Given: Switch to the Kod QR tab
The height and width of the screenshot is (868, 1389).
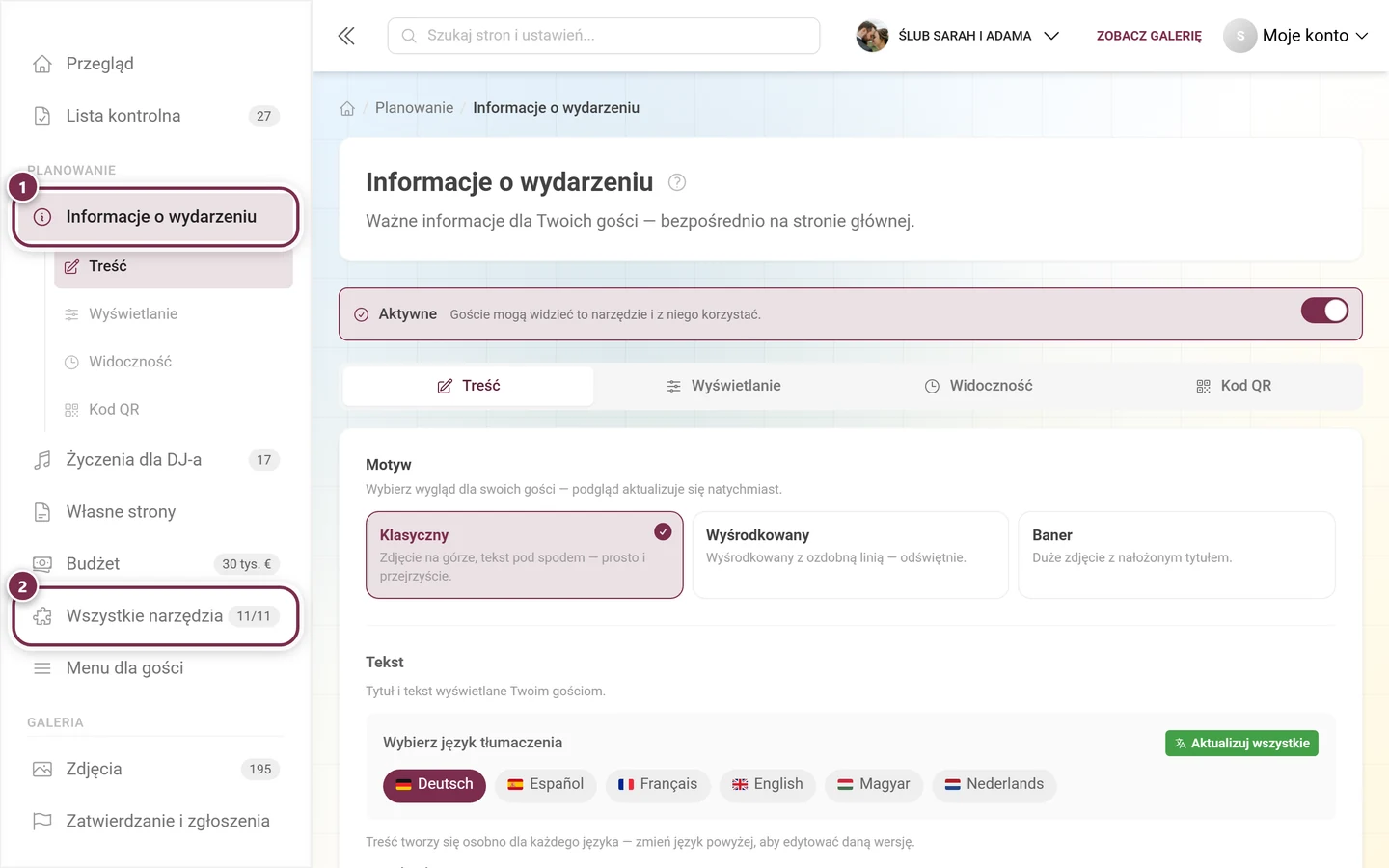Looking at the screenshot, I should (x=1234, y=386).
